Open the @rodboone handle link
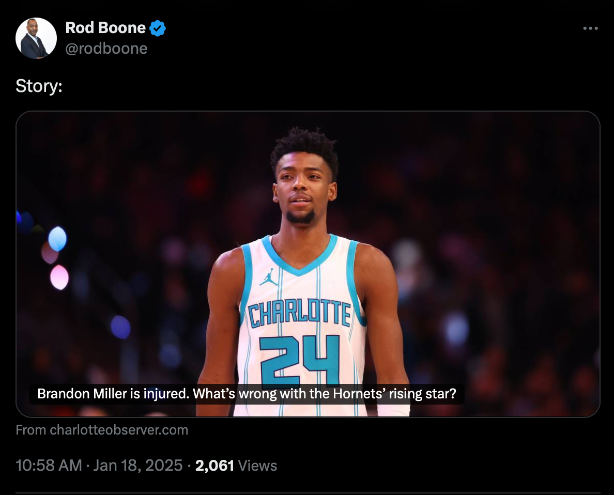Image resolution: width=614 pixels, height=495 pixels. 106,48
